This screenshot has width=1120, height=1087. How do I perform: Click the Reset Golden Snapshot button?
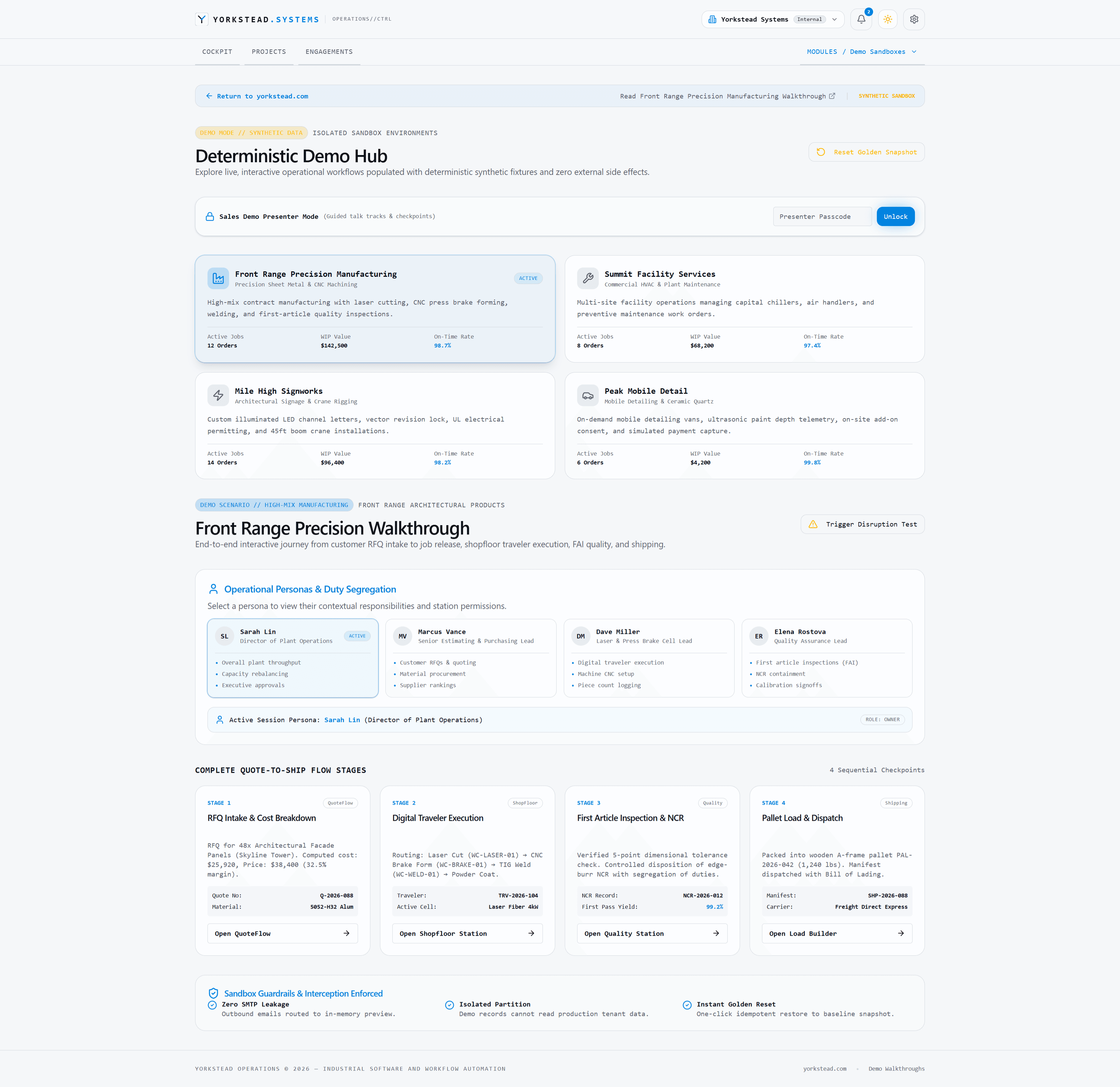(866, 152)
